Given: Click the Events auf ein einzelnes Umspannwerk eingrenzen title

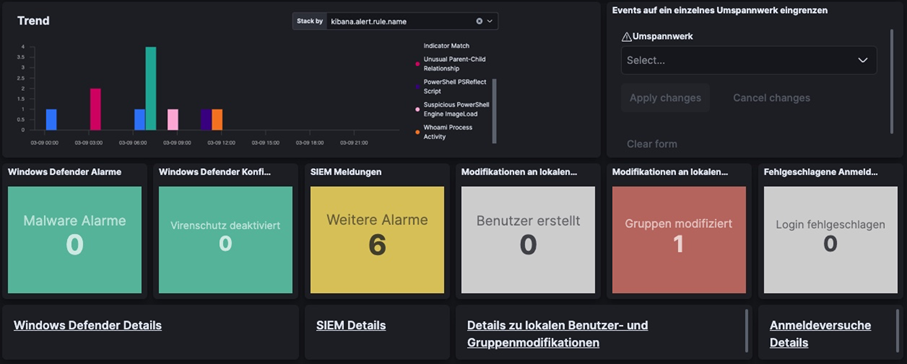Looking at the screenshot, I should click(720, 10).
